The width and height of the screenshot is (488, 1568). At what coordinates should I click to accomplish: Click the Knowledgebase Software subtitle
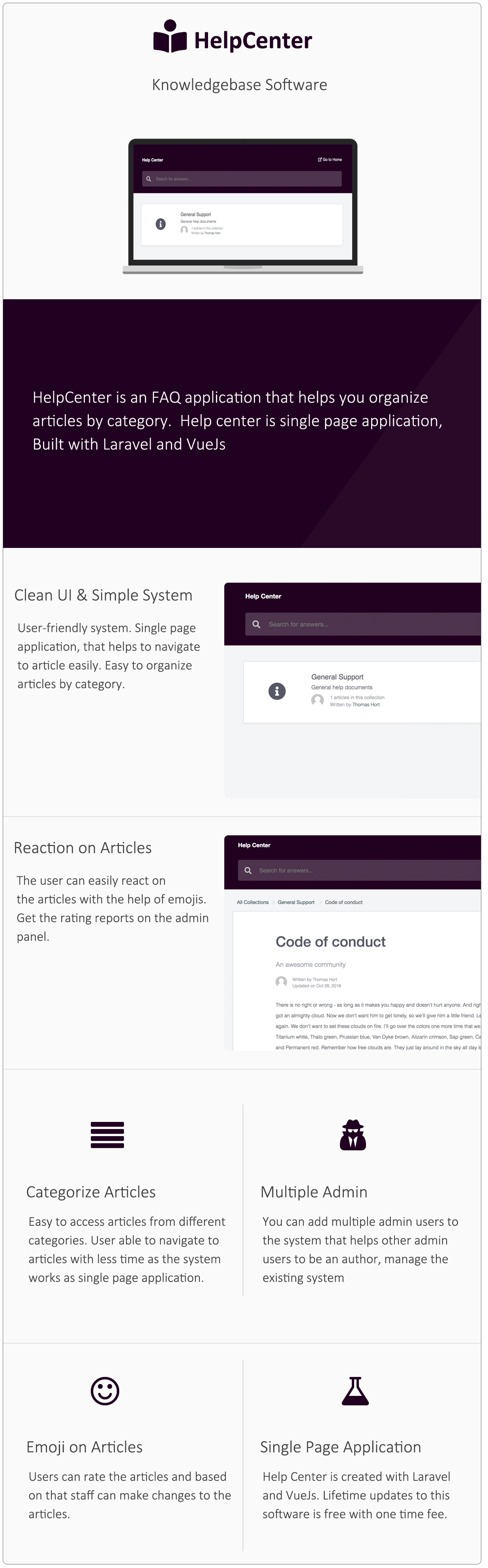click(x=240, y=84)
